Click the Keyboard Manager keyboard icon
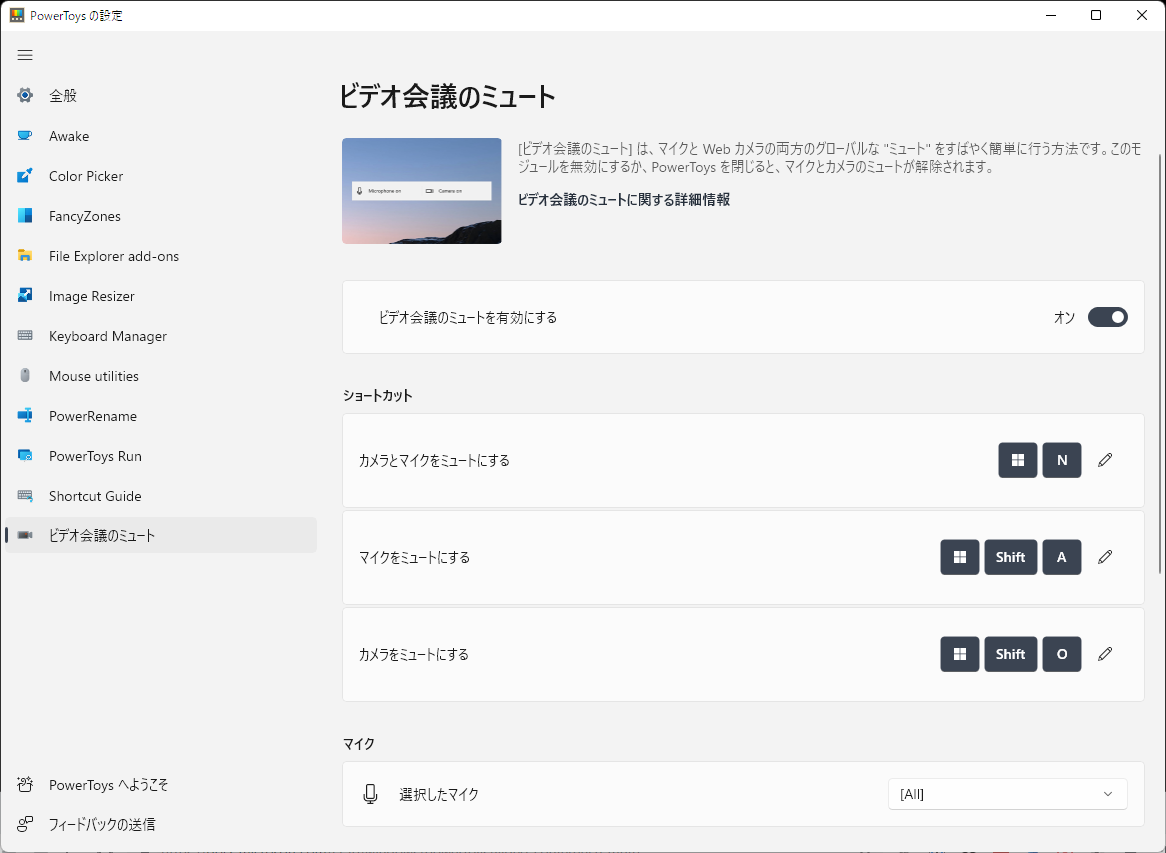Screen dimensions: 1166x853 25,335
